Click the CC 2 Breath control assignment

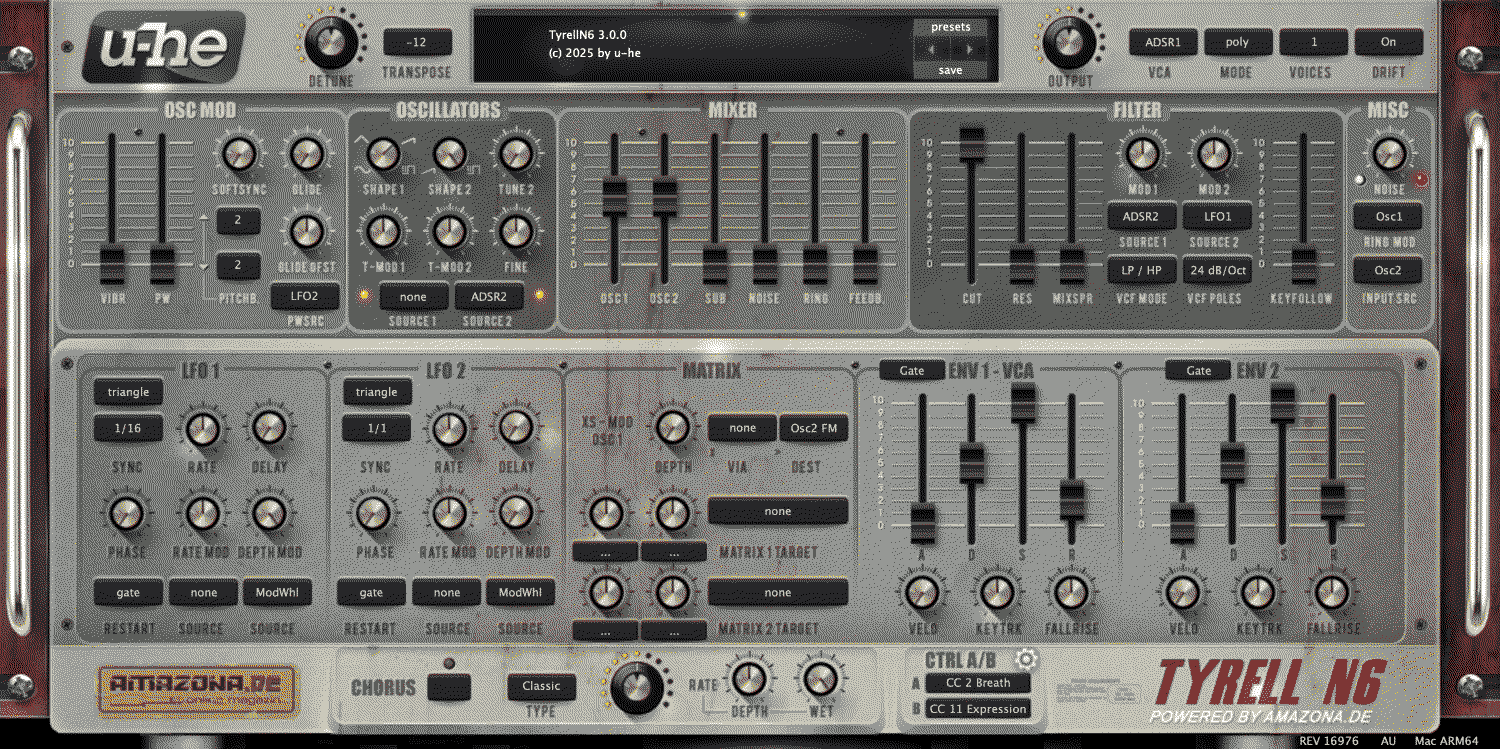coord(977,683)
